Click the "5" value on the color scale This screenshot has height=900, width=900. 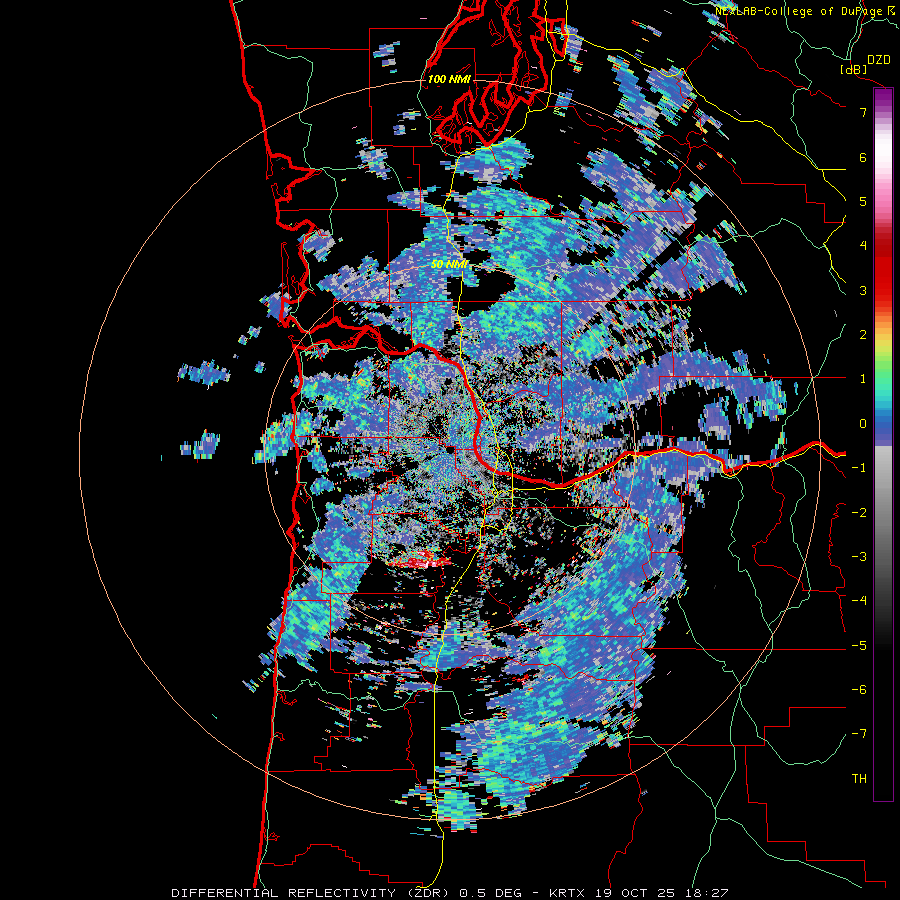863,201
